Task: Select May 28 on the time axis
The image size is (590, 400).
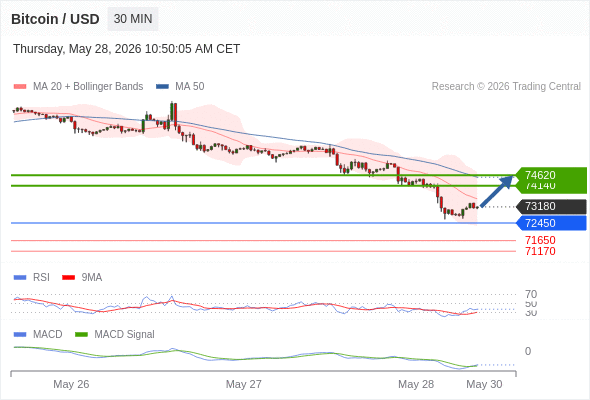Action: coord(416,384)
